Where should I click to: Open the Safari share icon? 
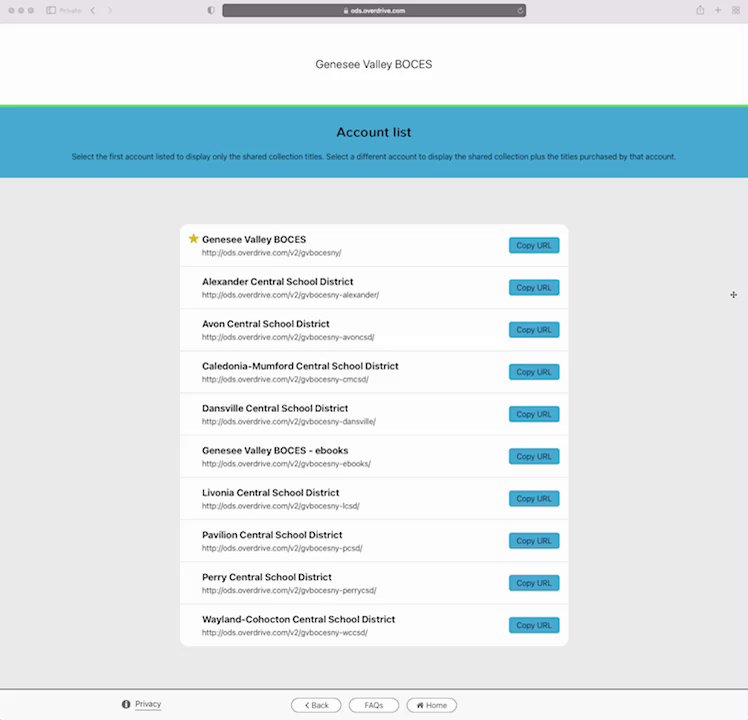(700, 10)
